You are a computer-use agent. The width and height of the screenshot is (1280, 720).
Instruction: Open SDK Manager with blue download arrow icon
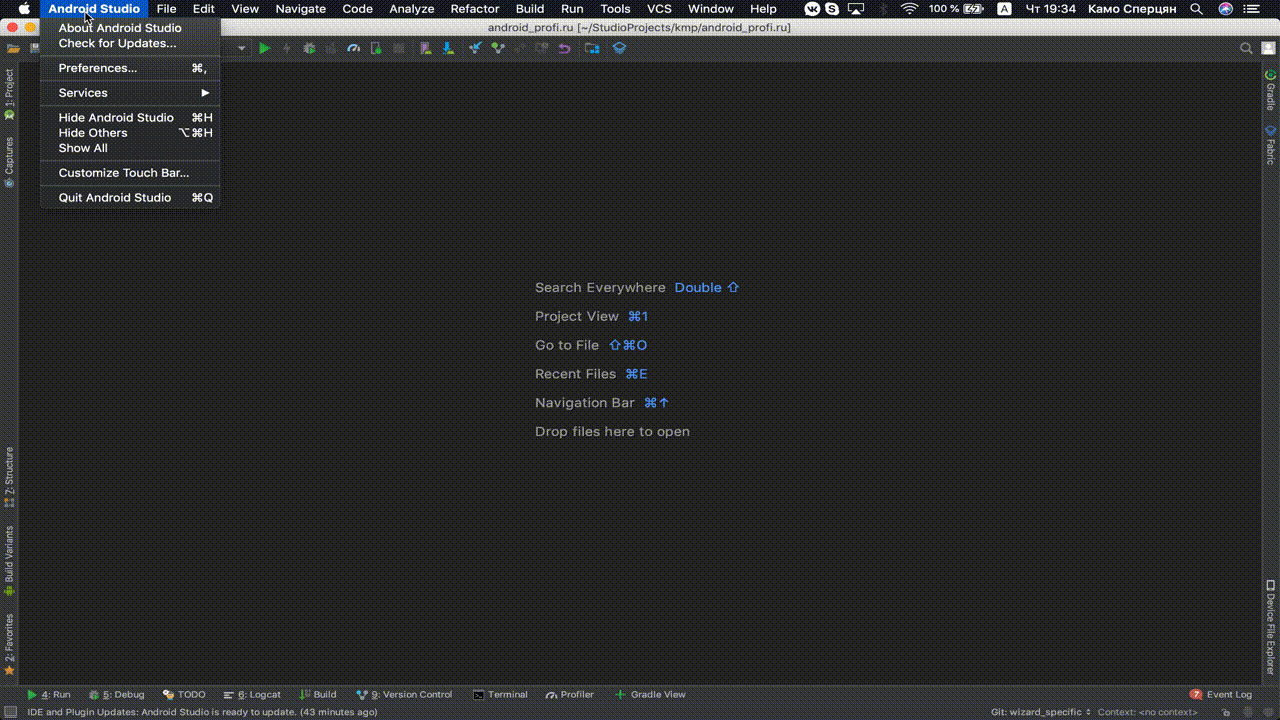point(447,48)
